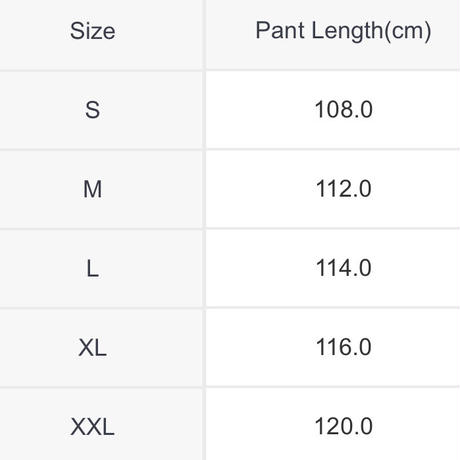Select the L size cell
460x460 pixels.
101,268
